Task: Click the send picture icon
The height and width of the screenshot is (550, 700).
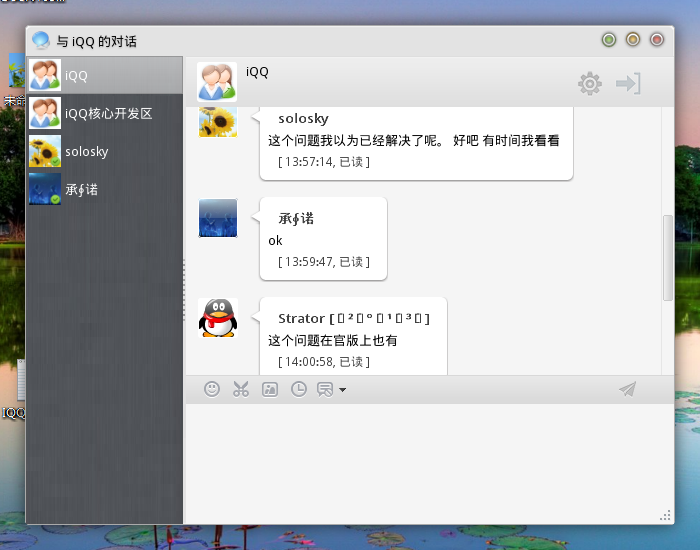Action: coord(270,389)
